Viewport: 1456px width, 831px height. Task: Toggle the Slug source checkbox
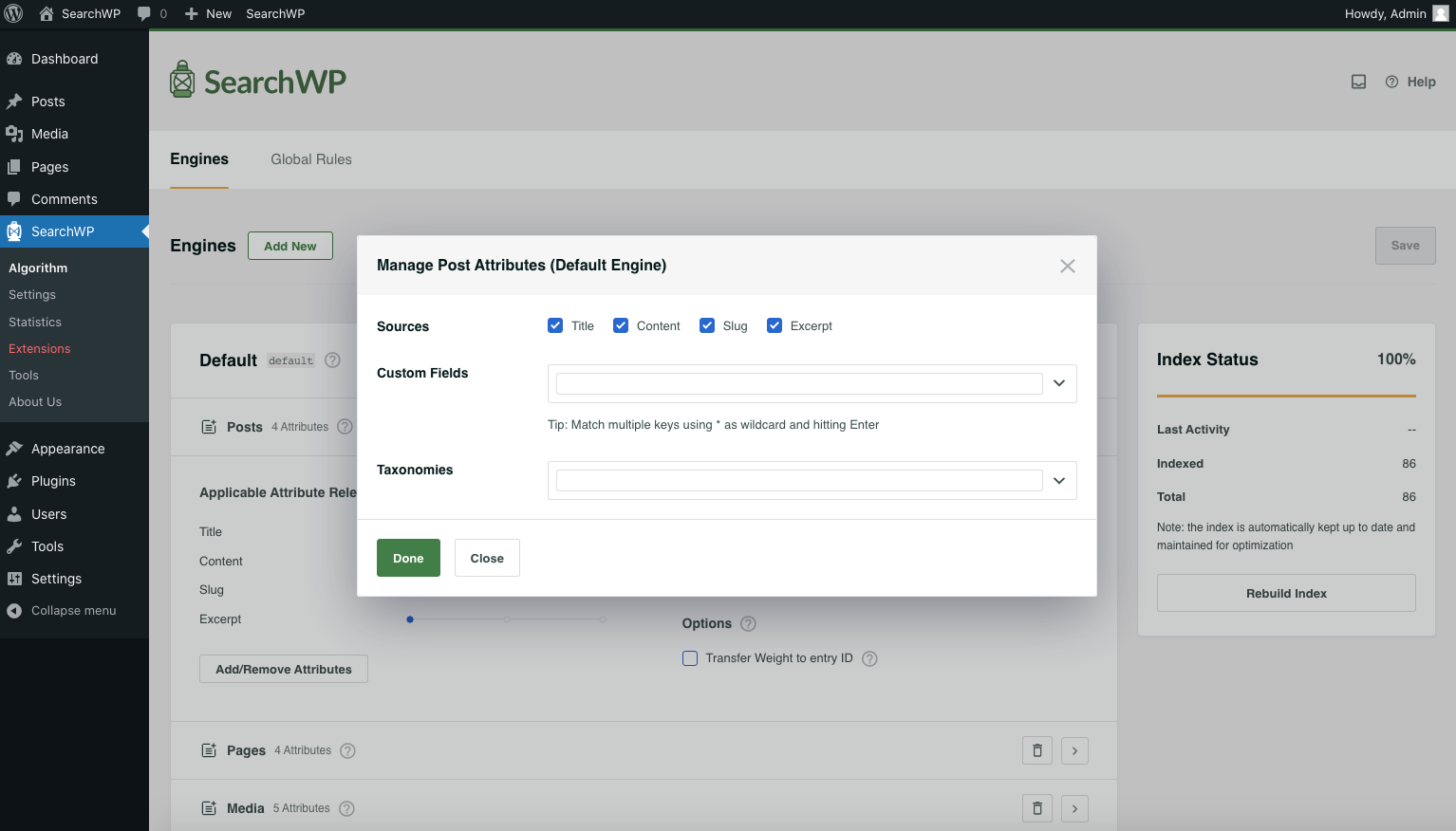[707, 325]
